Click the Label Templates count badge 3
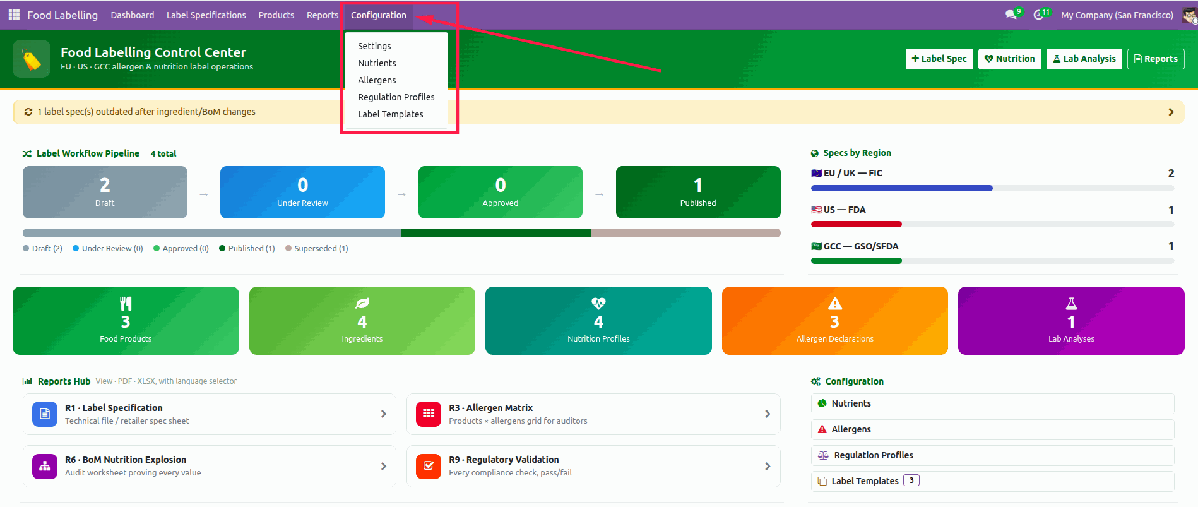Screen dimensions: 1198x507 click(x=912, y=480)
